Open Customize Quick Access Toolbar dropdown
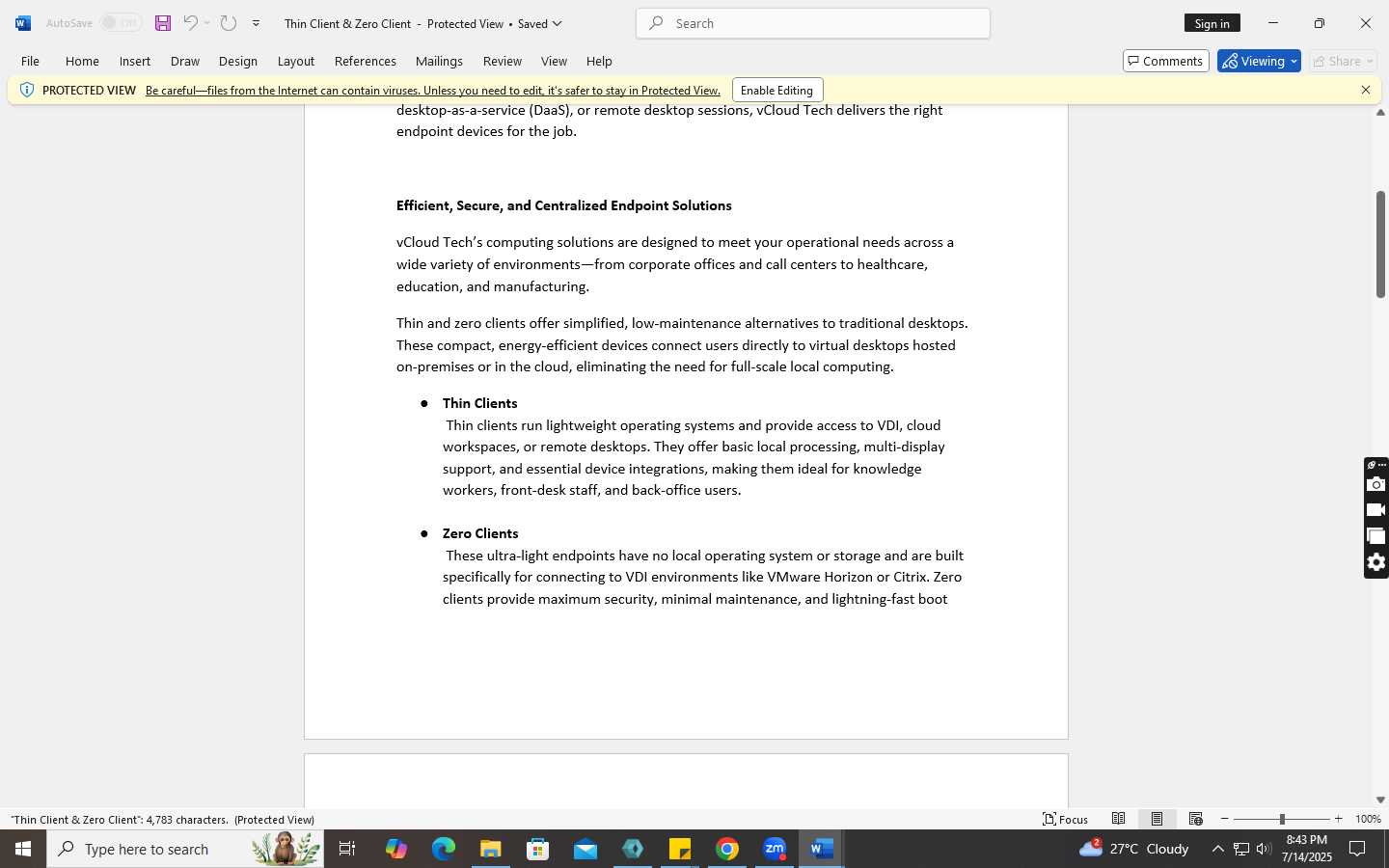 (256, 23)
